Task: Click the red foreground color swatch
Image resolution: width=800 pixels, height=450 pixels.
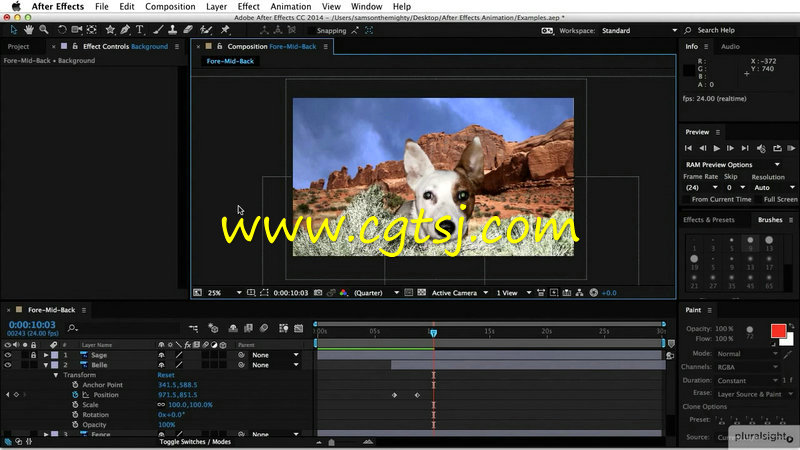Action: point(778,331)
